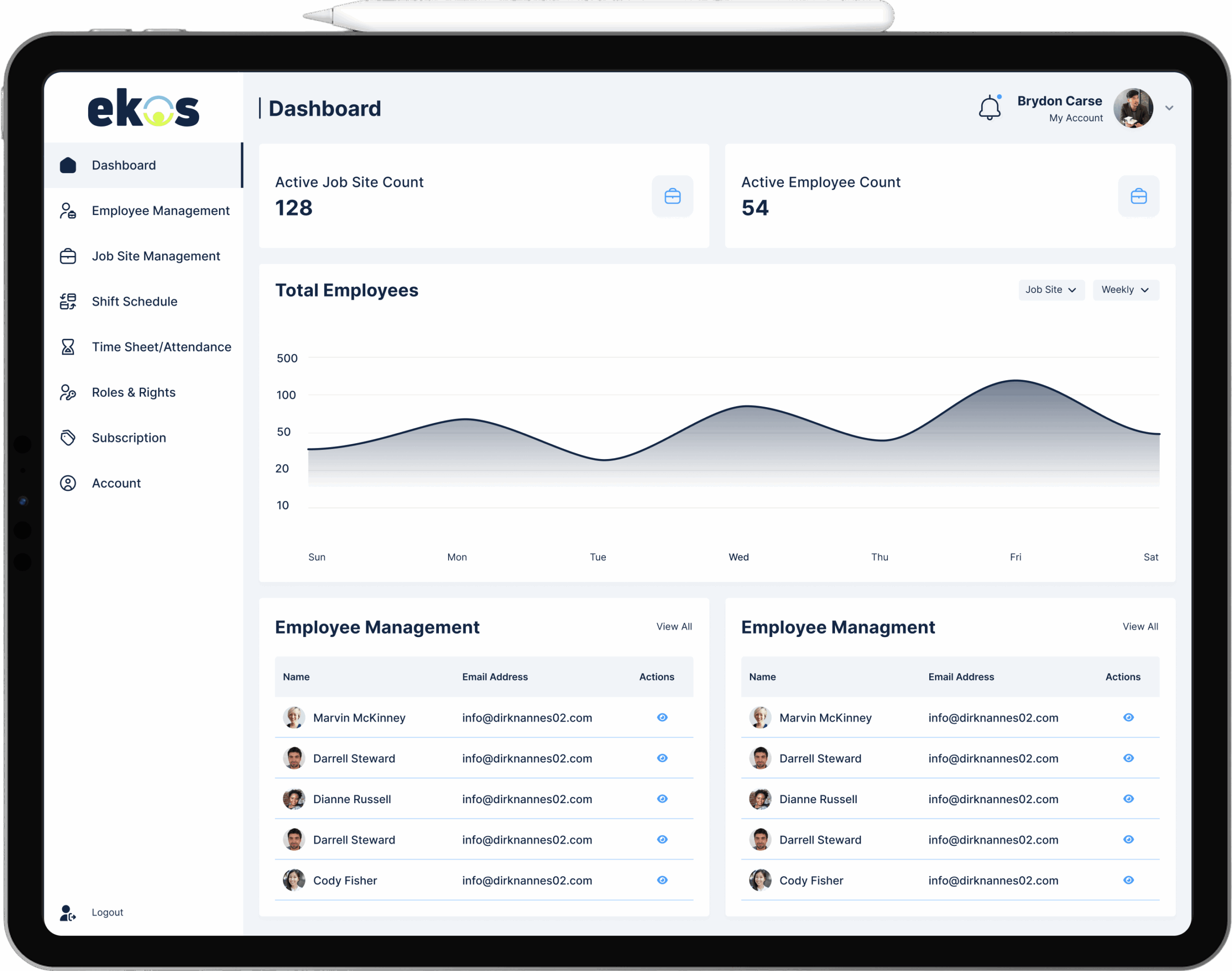Click the Shift Schedule sidebar icon

pos(68,301)
